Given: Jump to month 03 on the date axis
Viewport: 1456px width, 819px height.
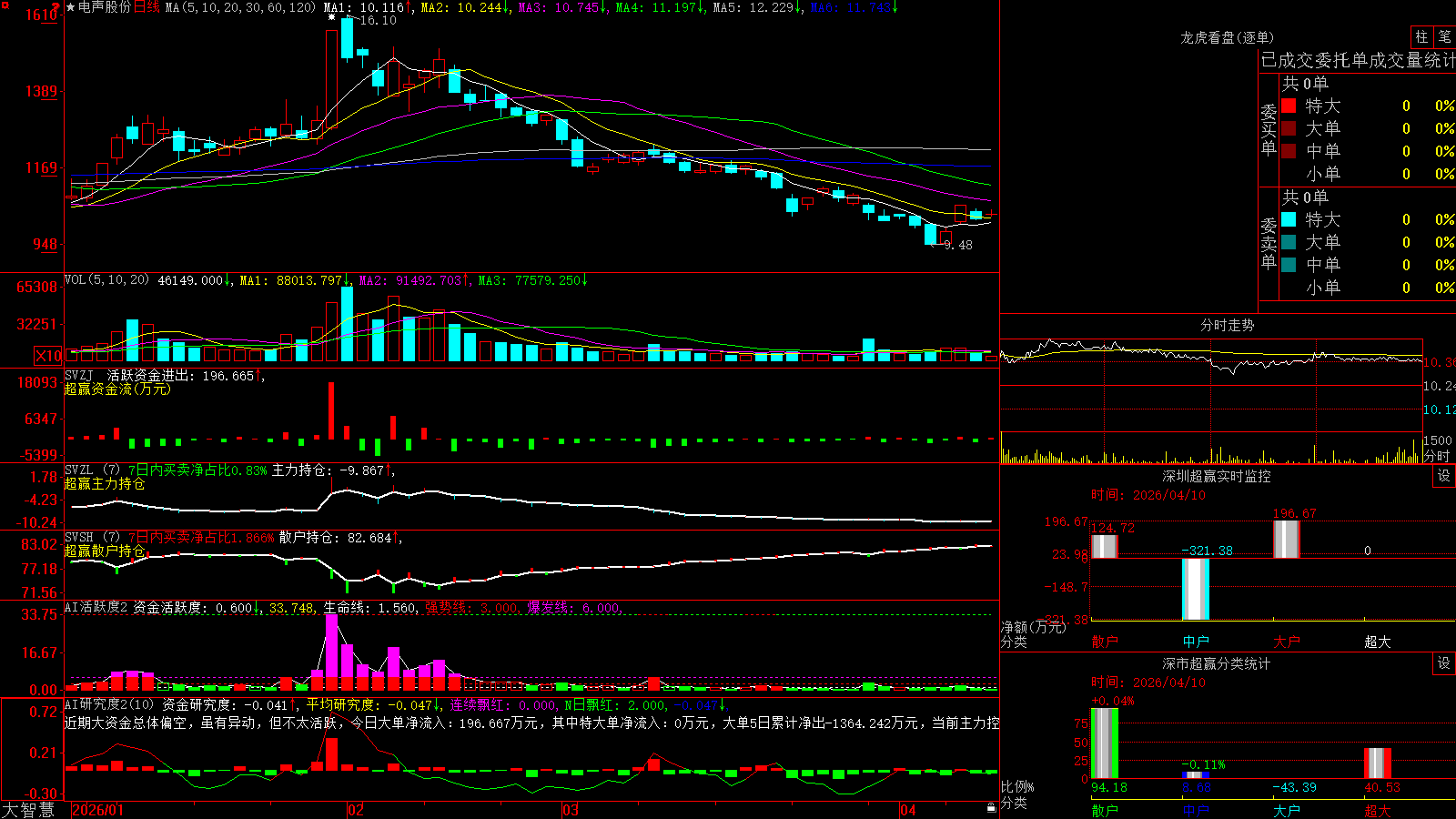Looking at the screenshot, I should (x=571, y=810).
